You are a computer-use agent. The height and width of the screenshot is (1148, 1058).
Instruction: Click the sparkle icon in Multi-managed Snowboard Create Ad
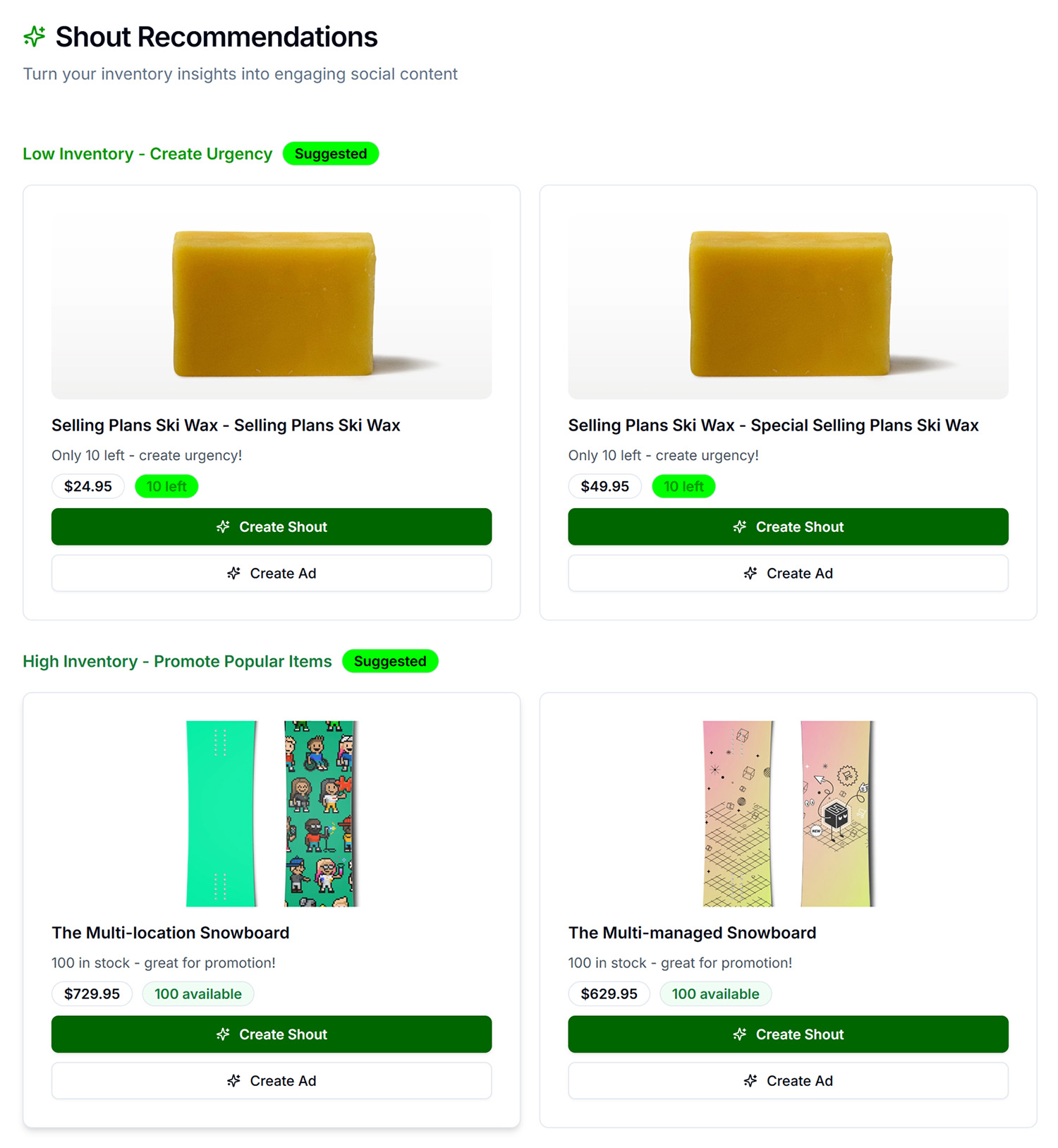(x=750, y=1080)
